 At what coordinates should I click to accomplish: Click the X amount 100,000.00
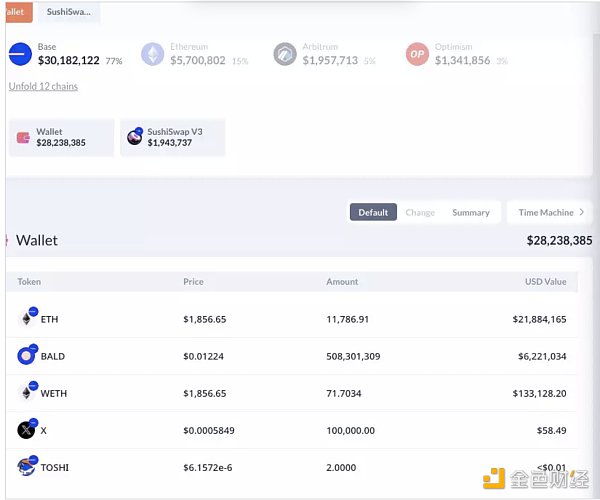click(x=351, y=430)
